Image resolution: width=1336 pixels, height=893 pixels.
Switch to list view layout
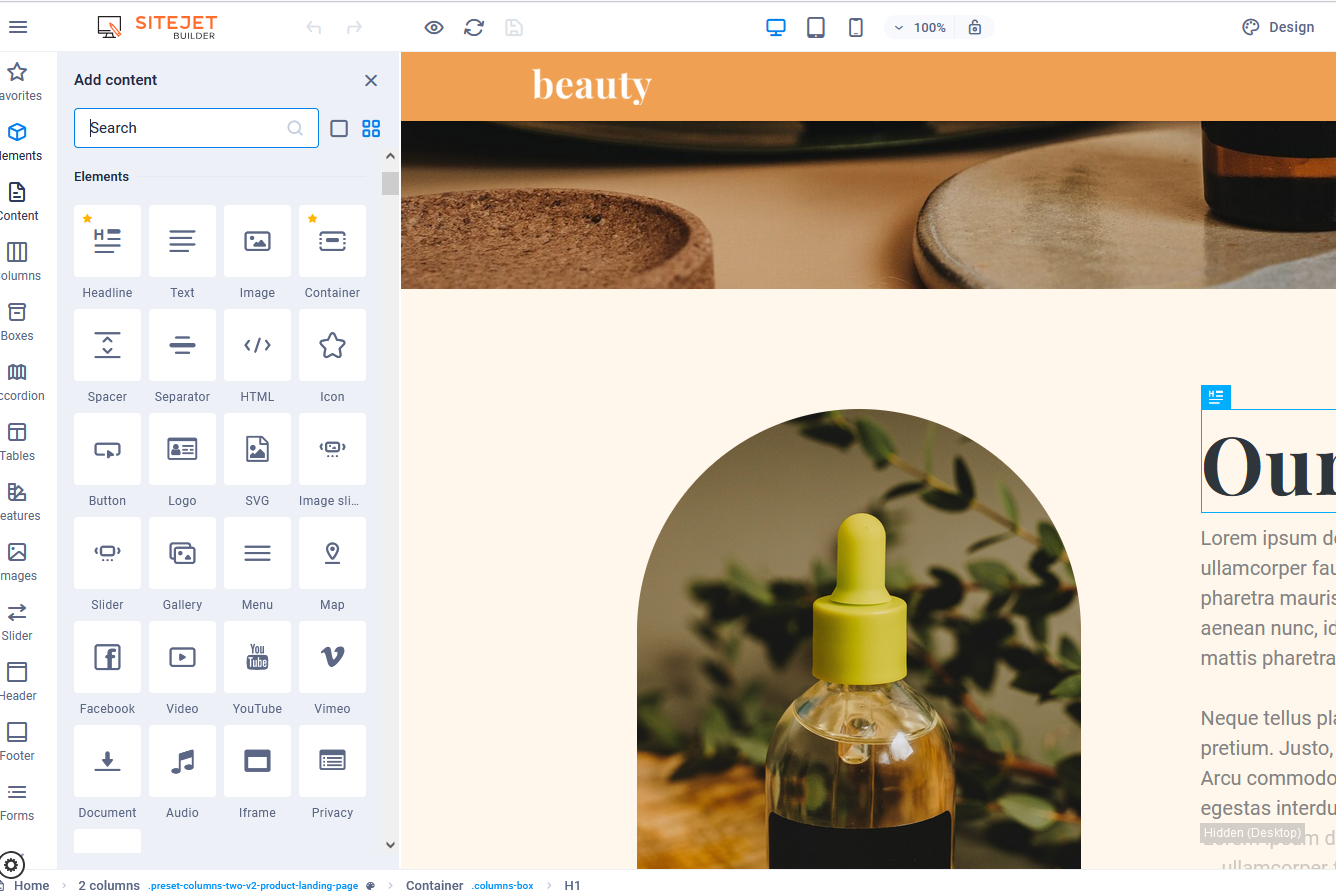[339, 128]
